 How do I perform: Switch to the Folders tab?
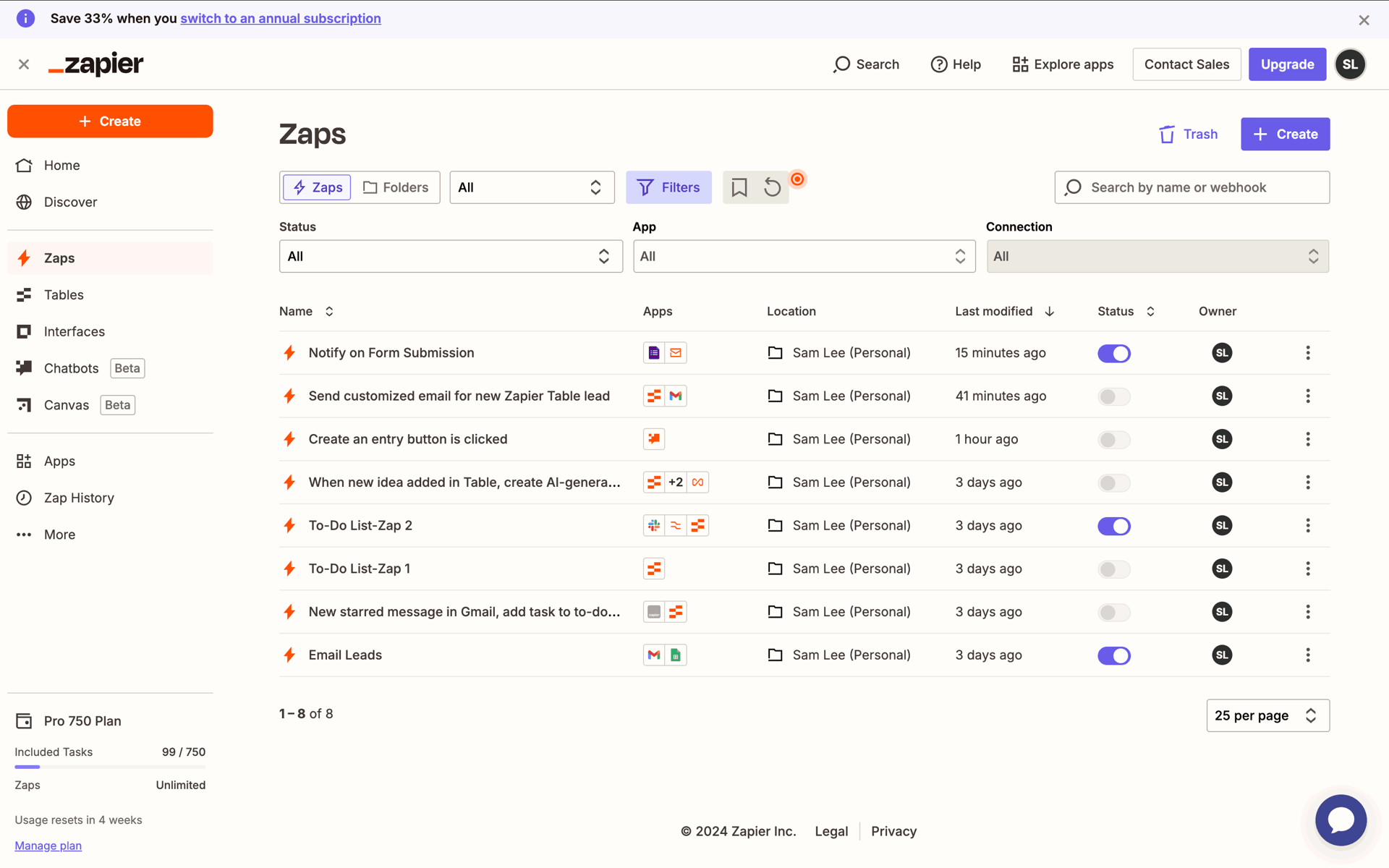click(x=395, y=187)
